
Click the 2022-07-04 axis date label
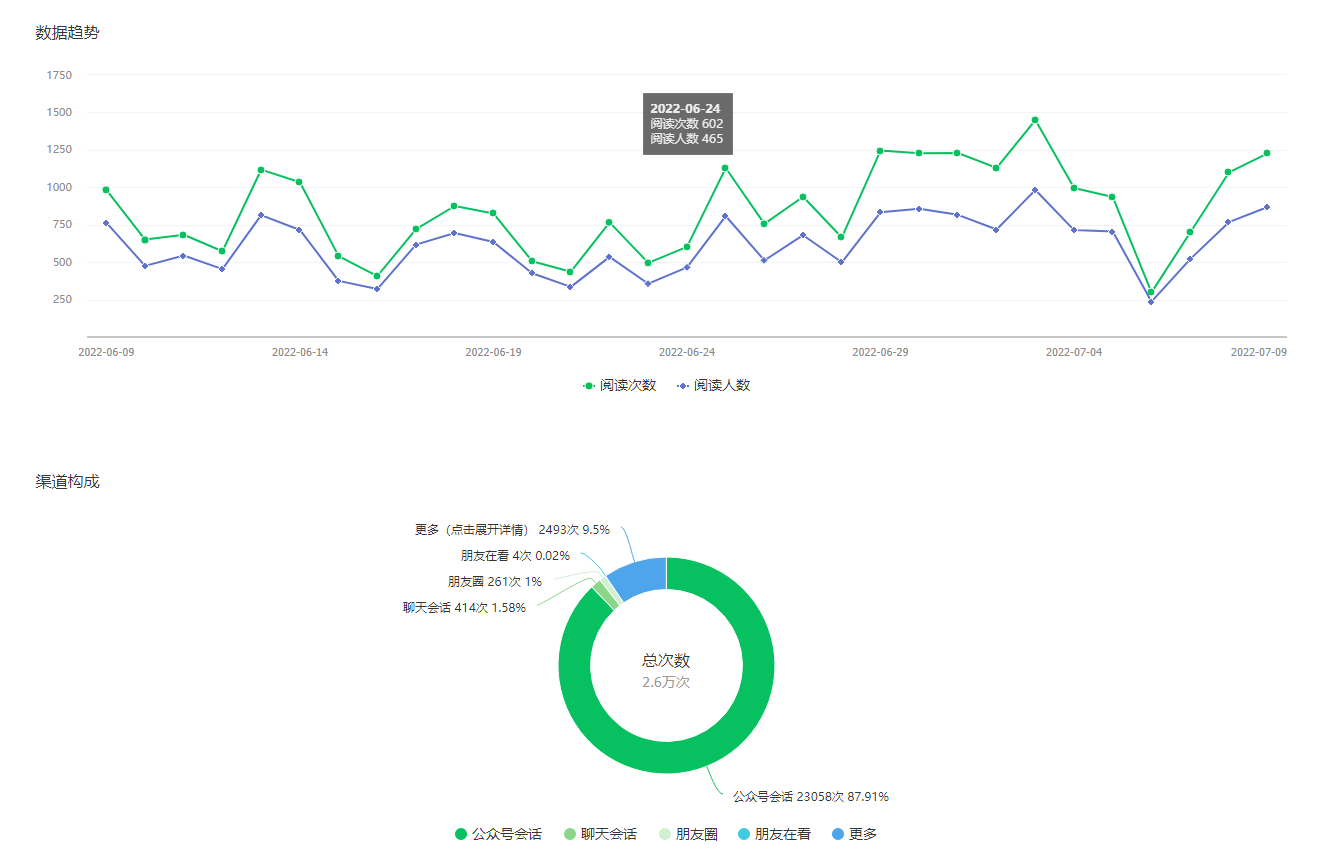pyautogui.click(x=1074, y=352)
